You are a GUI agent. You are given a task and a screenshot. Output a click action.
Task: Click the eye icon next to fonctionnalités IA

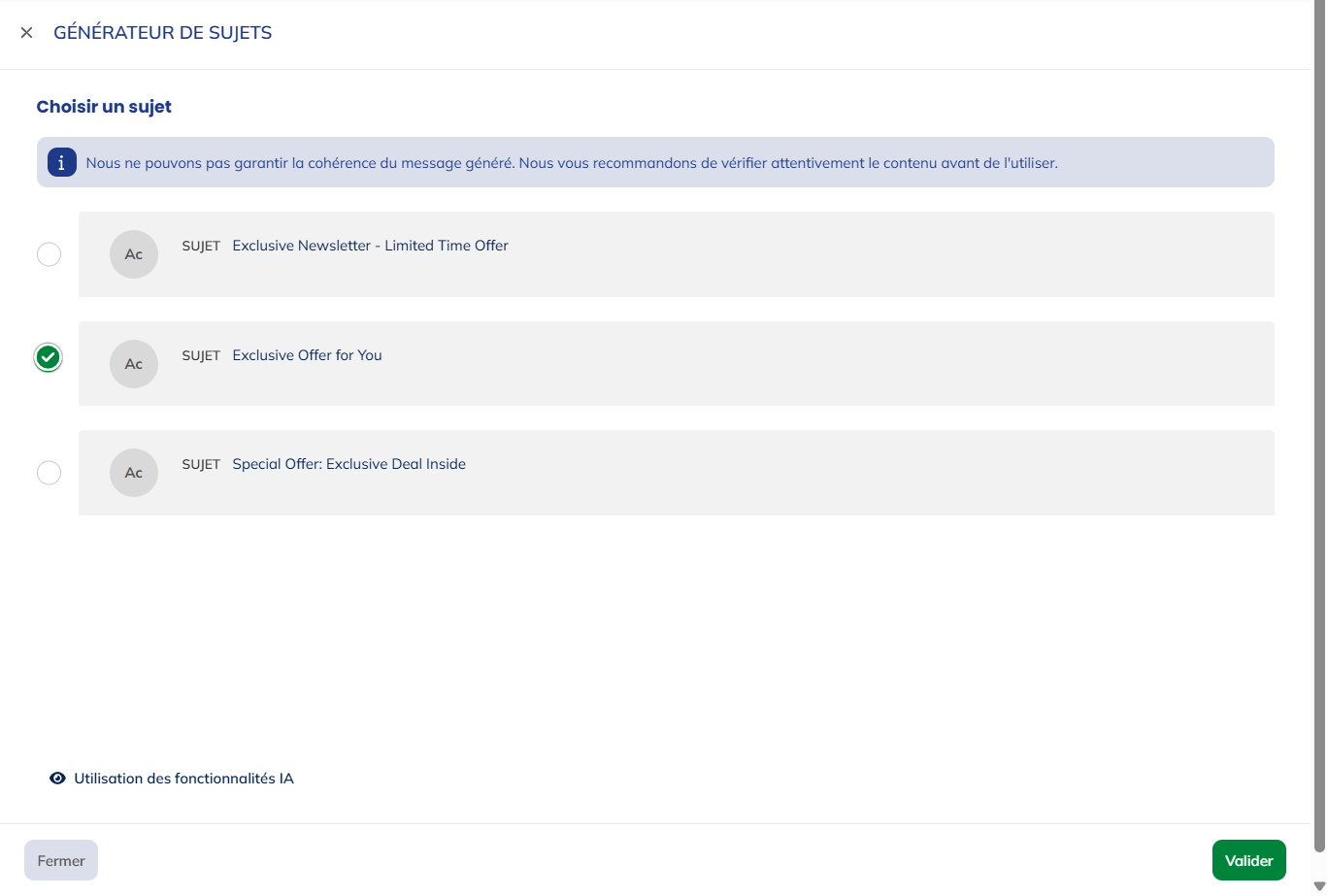coord(57,778)
